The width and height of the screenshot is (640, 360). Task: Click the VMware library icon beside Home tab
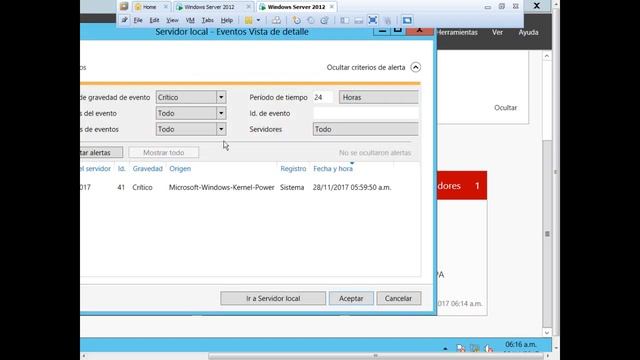click(124, 7)
